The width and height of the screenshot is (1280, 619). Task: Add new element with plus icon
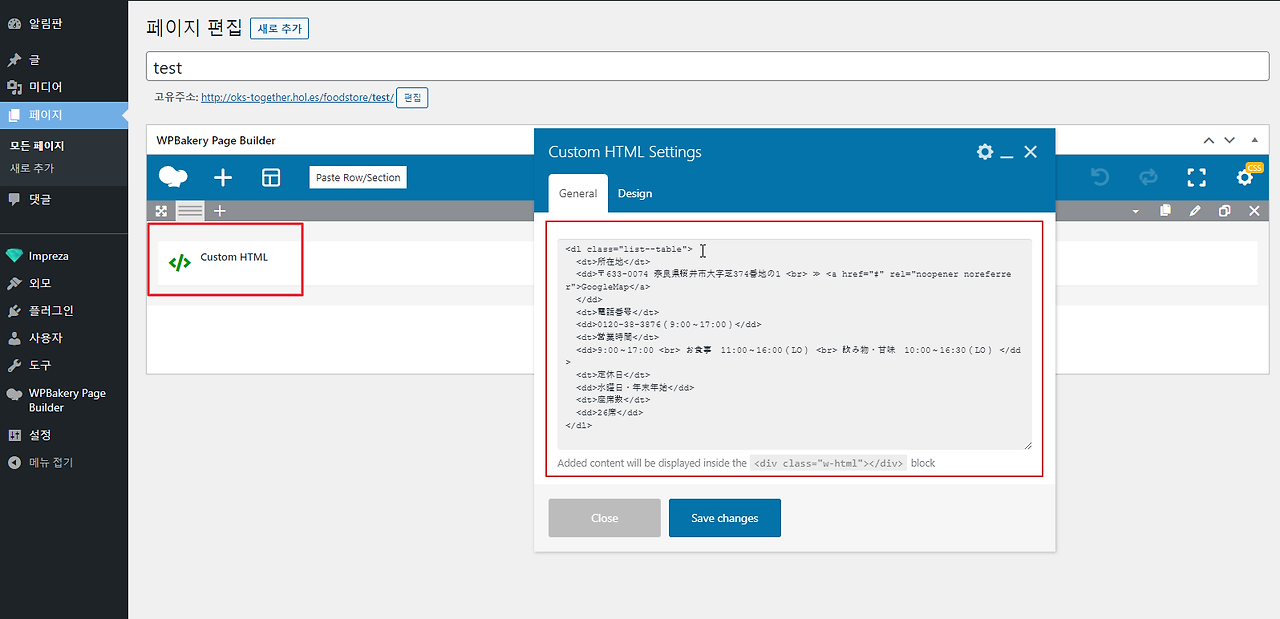tap(223, 177)
